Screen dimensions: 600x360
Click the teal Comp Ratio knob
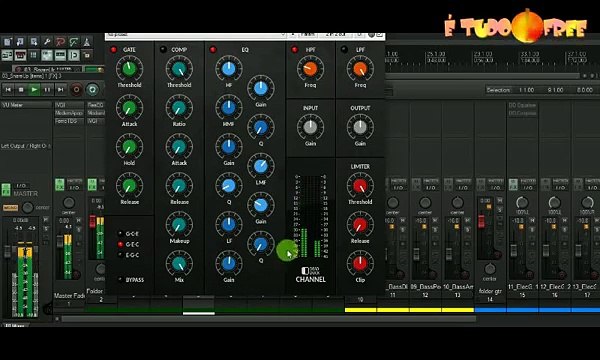(x=179, y=108)
